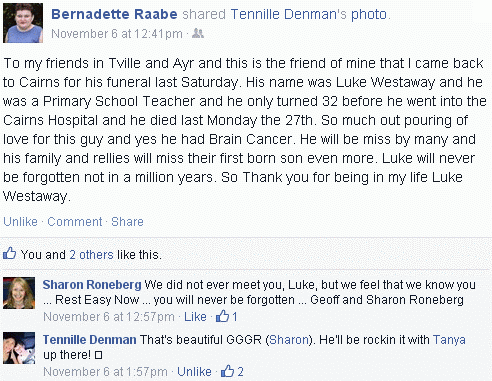492x381 pixels.
Task: Click the friends audience icon beside timestamp
Action: [198, 33]
